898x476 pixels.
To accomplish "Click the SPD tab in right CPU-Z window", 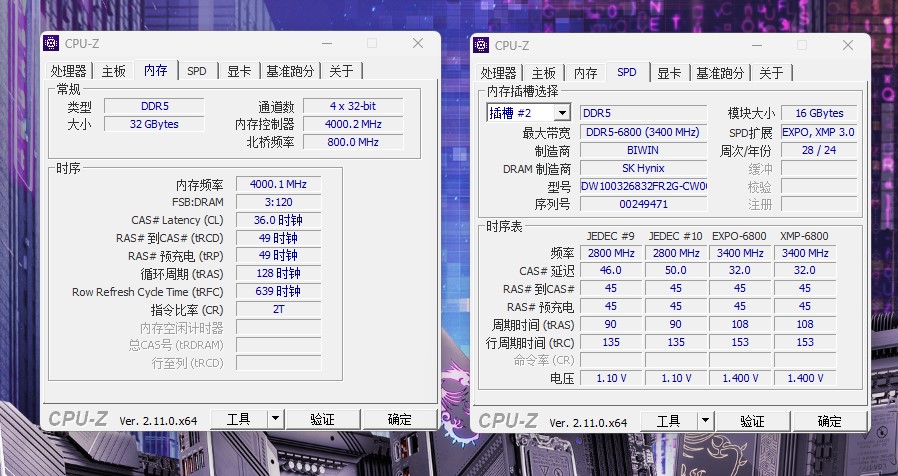I will [627, 72].
